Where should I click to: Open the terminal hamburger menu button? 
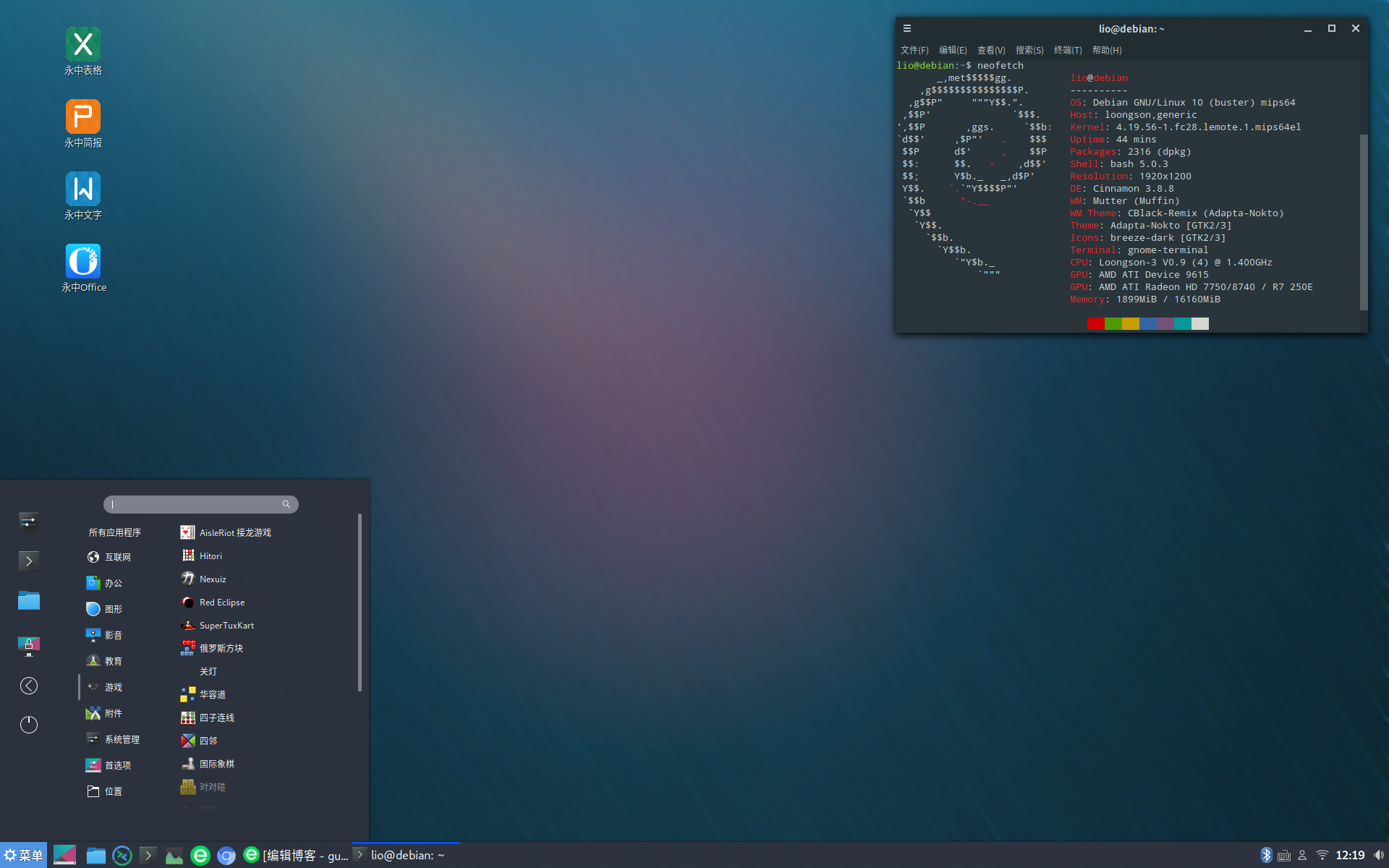tap(907, 29)
